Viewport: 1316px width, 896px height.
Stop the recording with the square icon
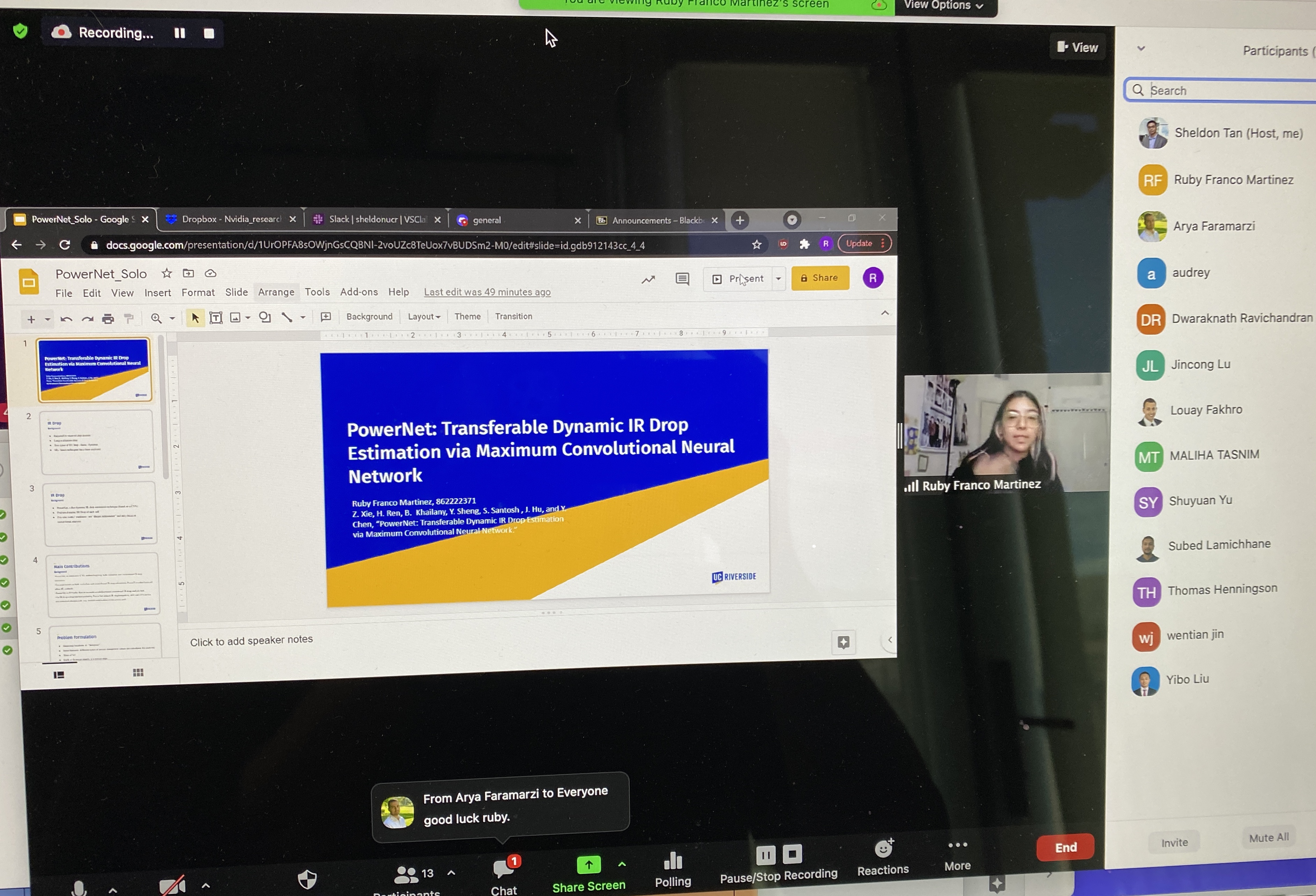[x=209, y=34]
